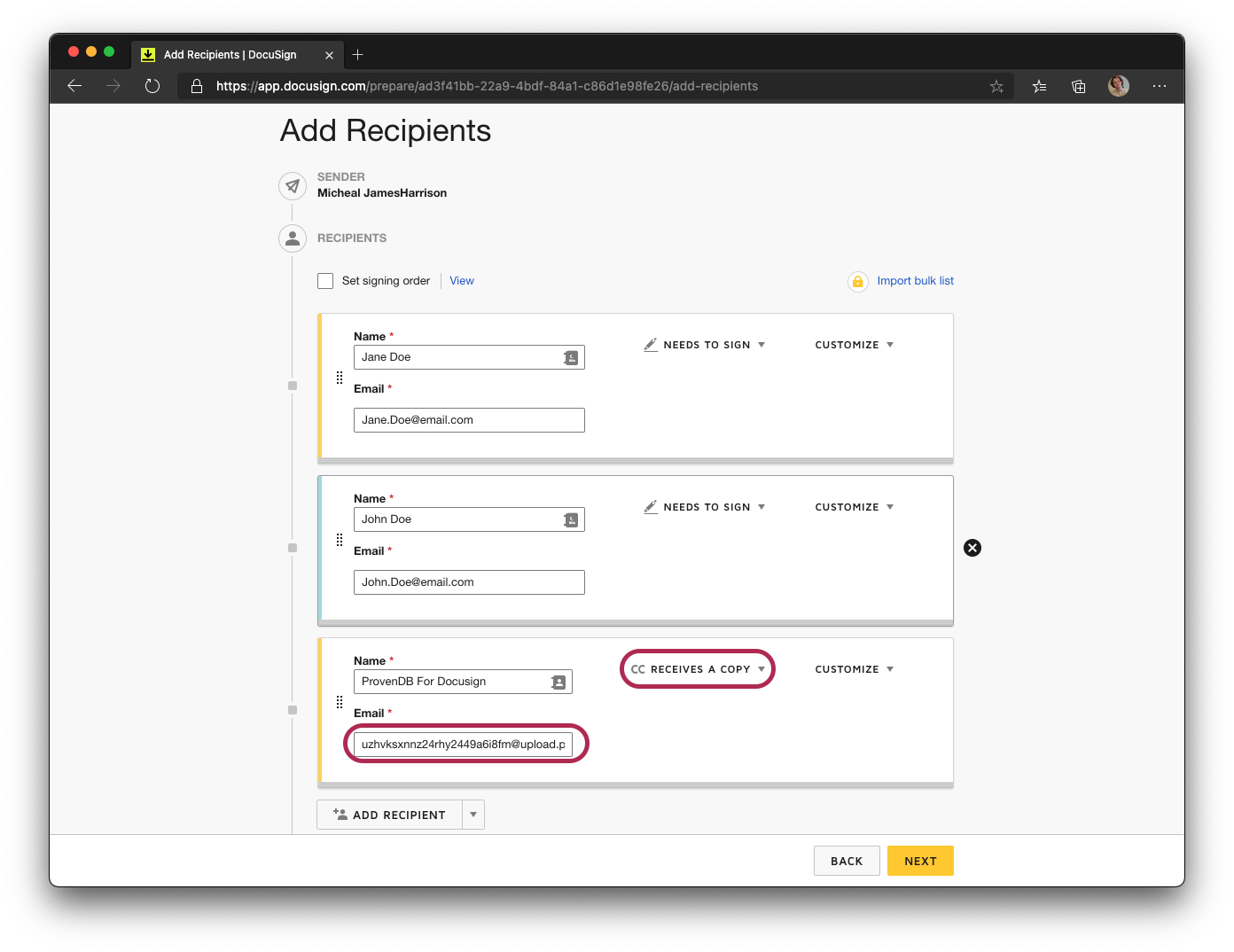Focus the ProvenDB For Docusign name field
The image size is (1234, 952).
point(463,682)
